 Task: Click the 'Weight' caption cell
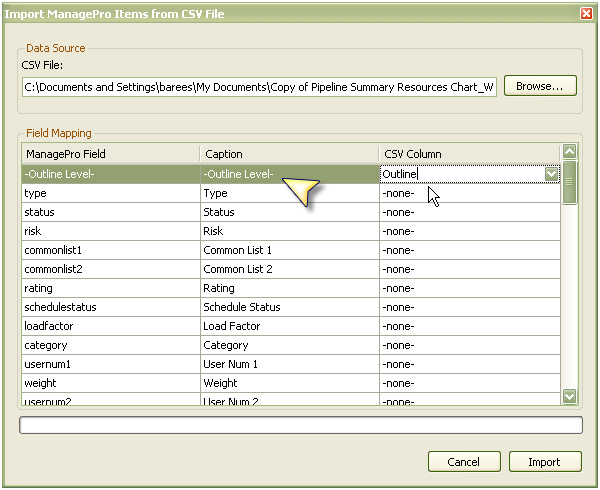click(x=290, y=383)
